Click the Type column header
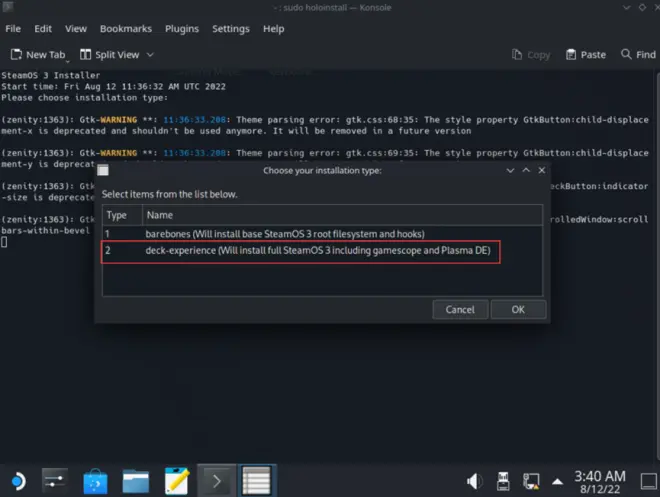660x497 pixels. coord(122,215)
